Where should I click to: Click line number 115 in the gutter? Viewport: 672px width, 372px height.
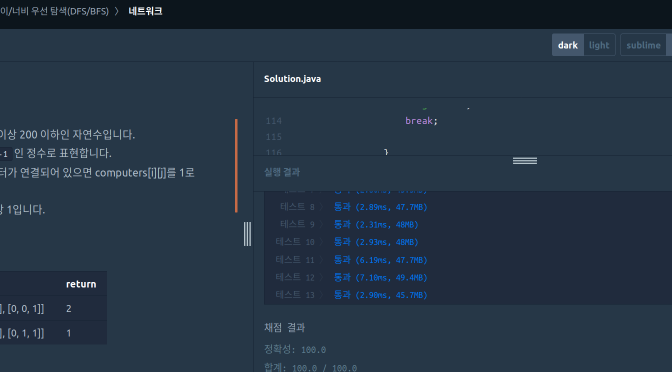pos(274,137)
